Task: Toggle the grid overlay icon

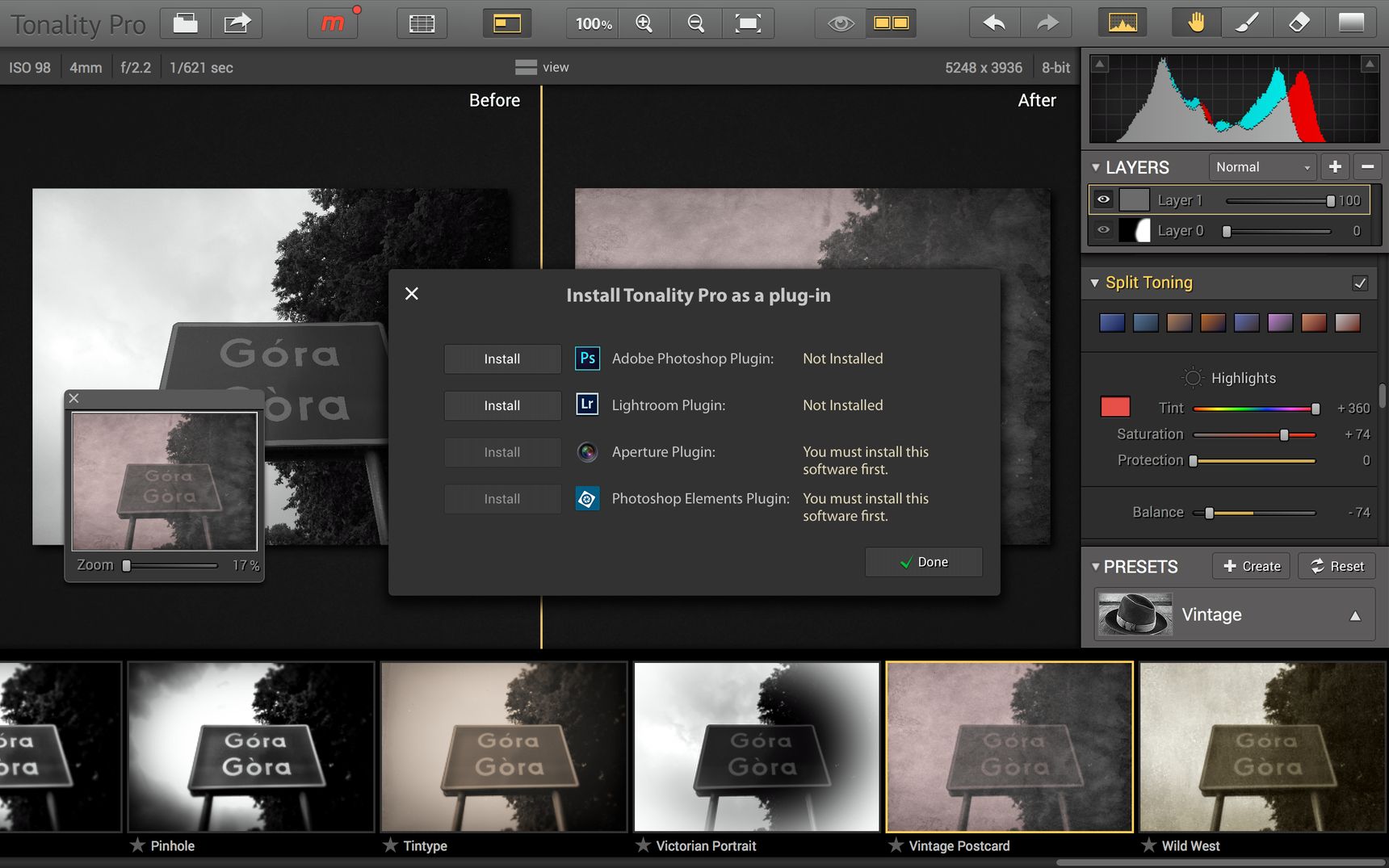Action: coord(422,23)
